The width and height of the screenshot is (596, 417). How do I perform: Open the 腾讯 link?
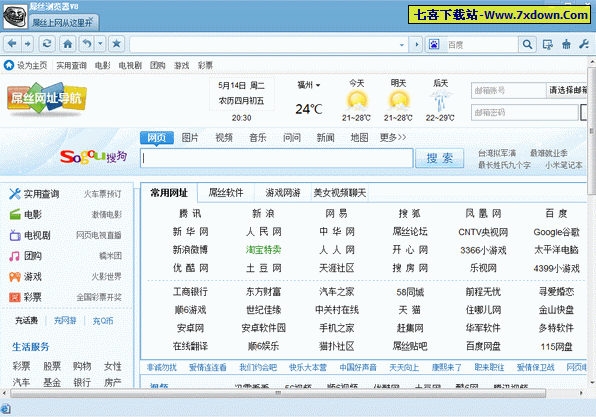190,214
